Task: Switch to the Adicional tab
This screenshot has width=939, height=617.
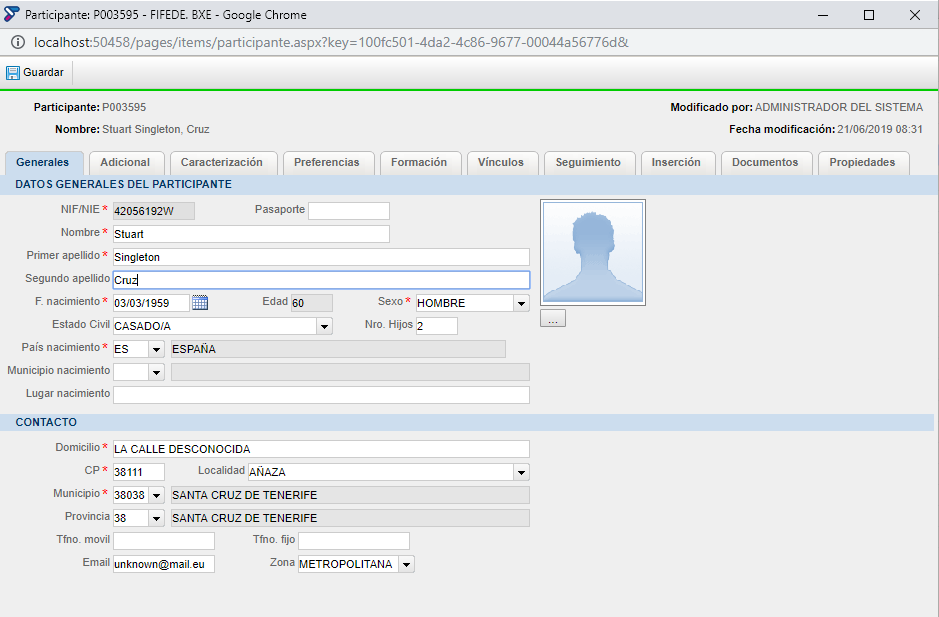Action: 125,162
